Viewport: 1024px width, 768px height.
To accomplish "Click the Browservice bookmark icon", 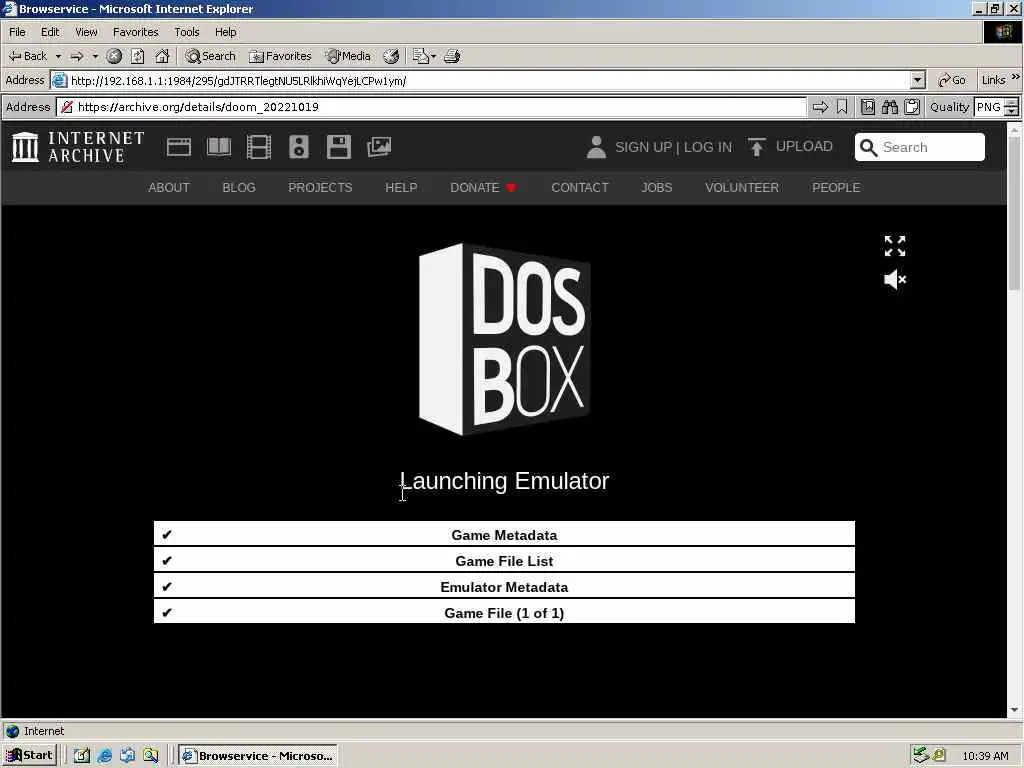I will 842,107.
